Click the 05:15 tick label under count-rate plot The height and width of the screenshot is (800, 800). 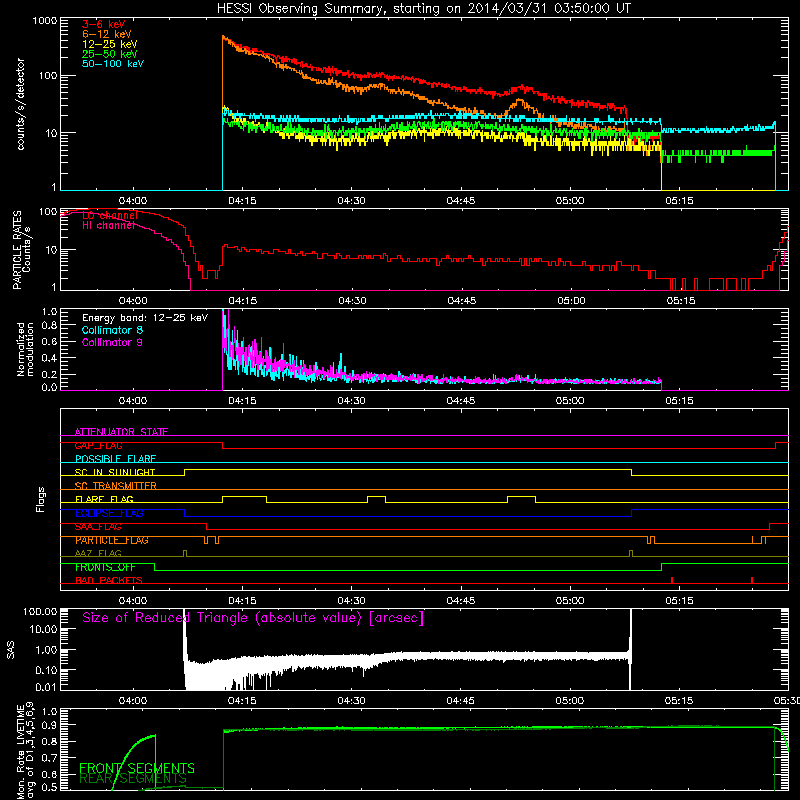679,201
